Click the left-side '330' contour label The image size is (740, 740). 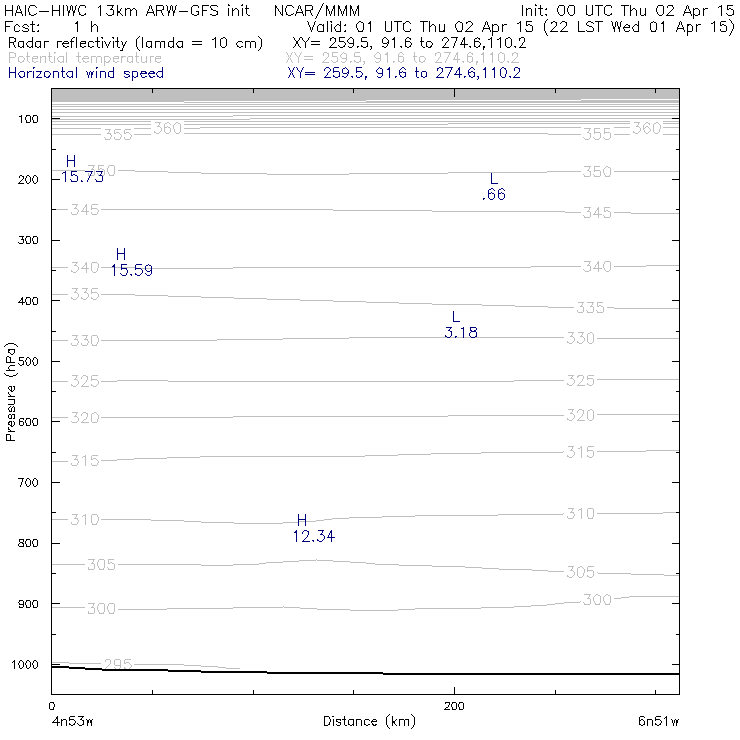point(85,340)
